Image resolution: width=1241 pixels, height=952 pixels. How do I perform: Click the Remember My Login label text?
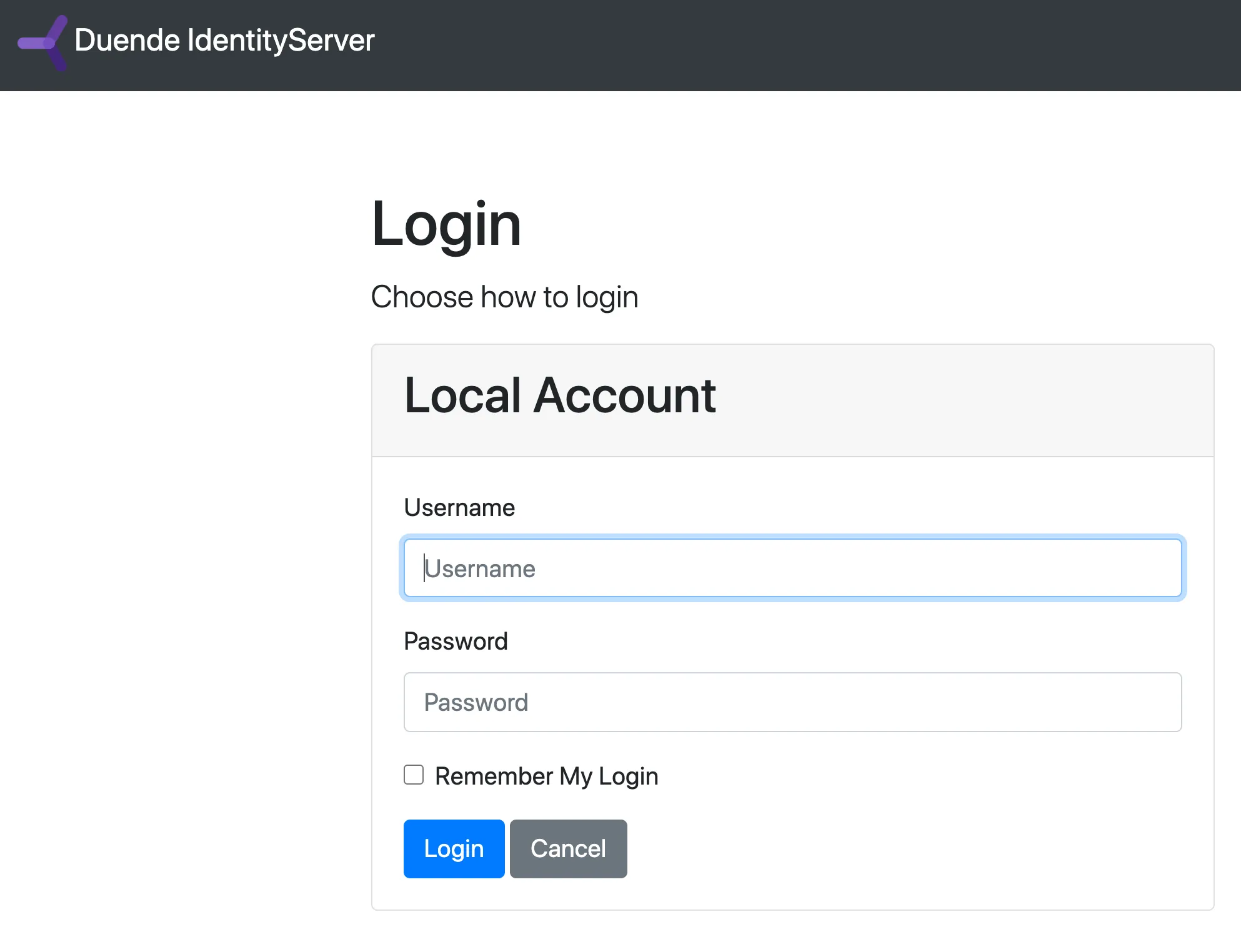point(547,776)
